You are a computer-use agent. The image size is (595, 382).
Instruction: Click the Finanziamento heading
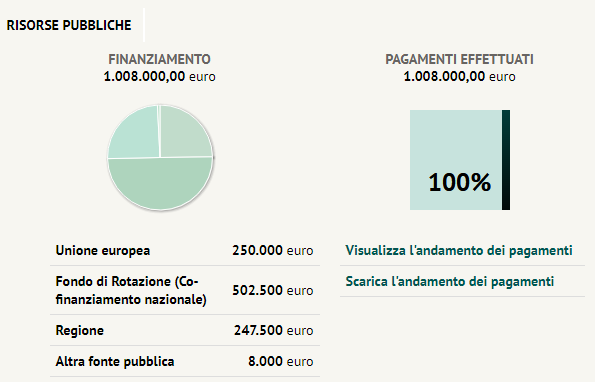coord(159,59)
